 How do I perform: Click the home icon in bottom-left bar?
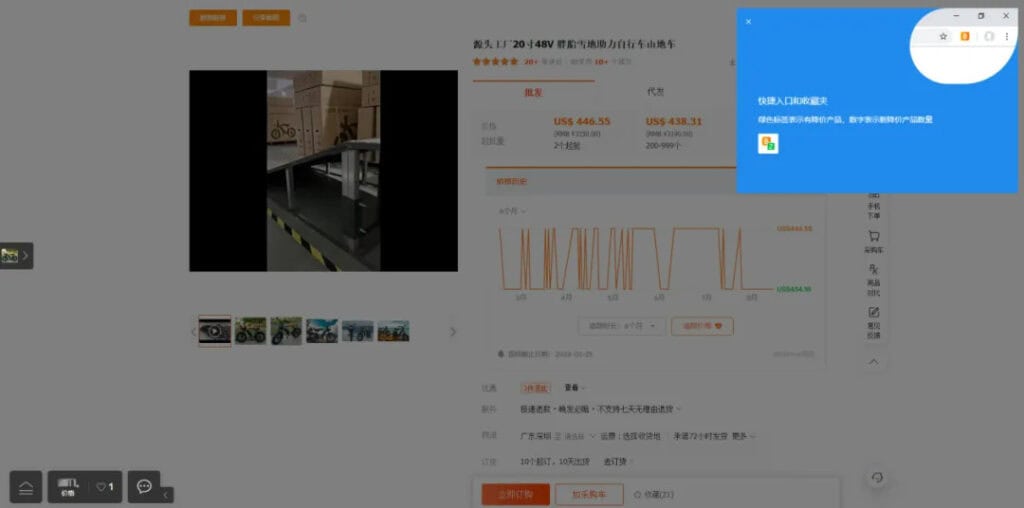(x=26, y=487)
